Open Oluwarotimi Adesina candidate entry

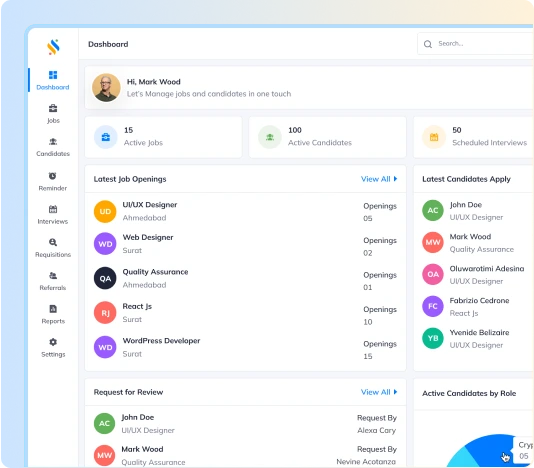pos(473,275)
